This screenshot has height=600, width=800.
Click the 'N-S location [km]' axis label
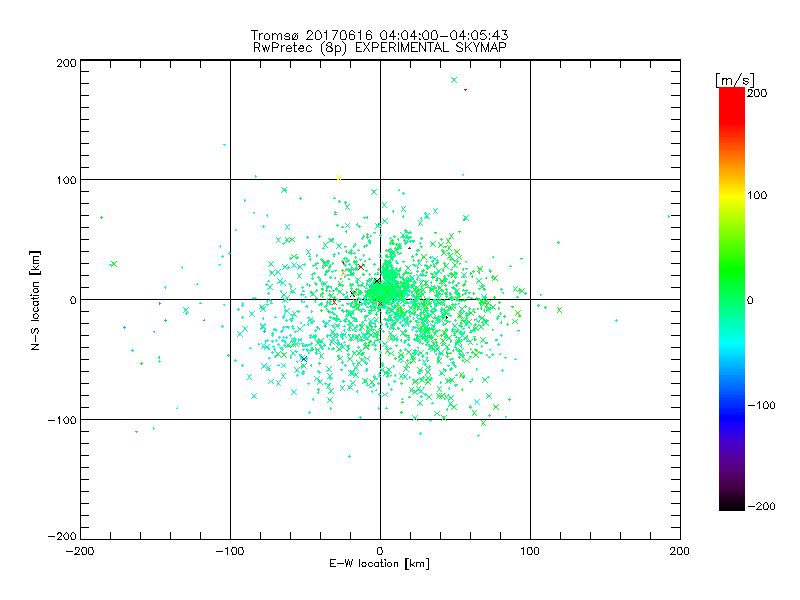[35, 301]
